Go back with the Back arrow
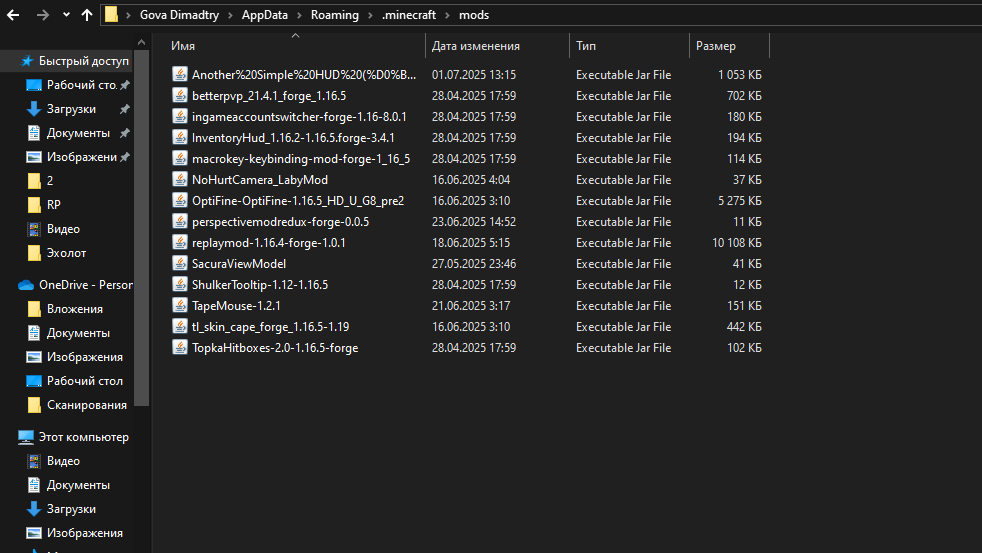Image resolution: width=982 pixels, height=553 pixels. click(13, 15)
